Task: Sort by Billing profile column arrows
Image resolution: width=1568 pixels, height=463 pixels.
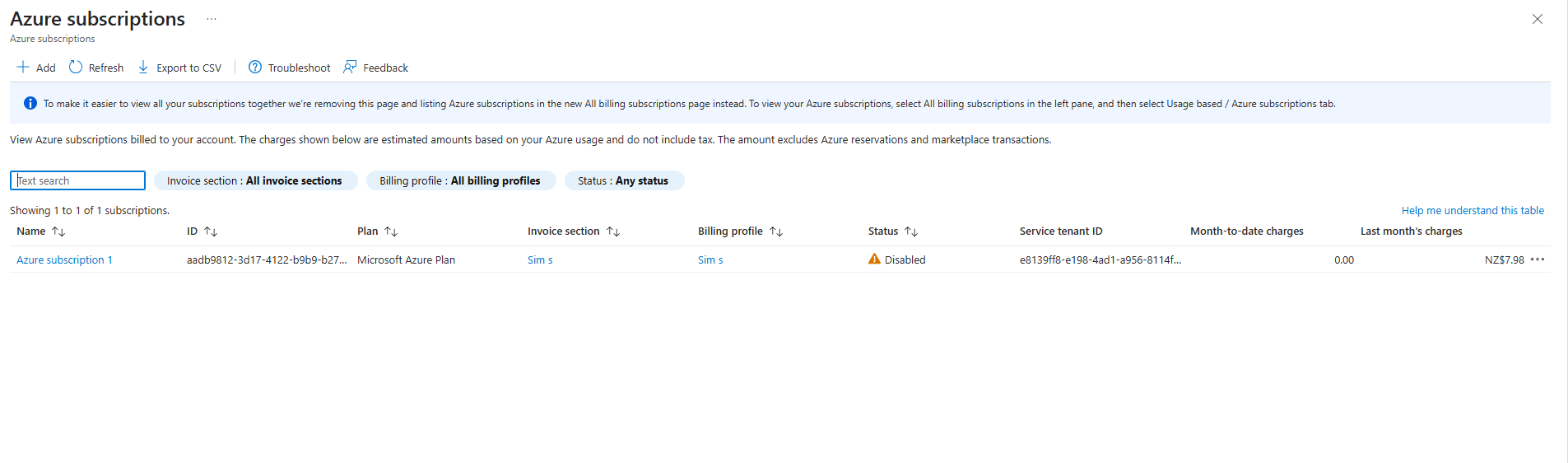Action: [x=776, y=231]
